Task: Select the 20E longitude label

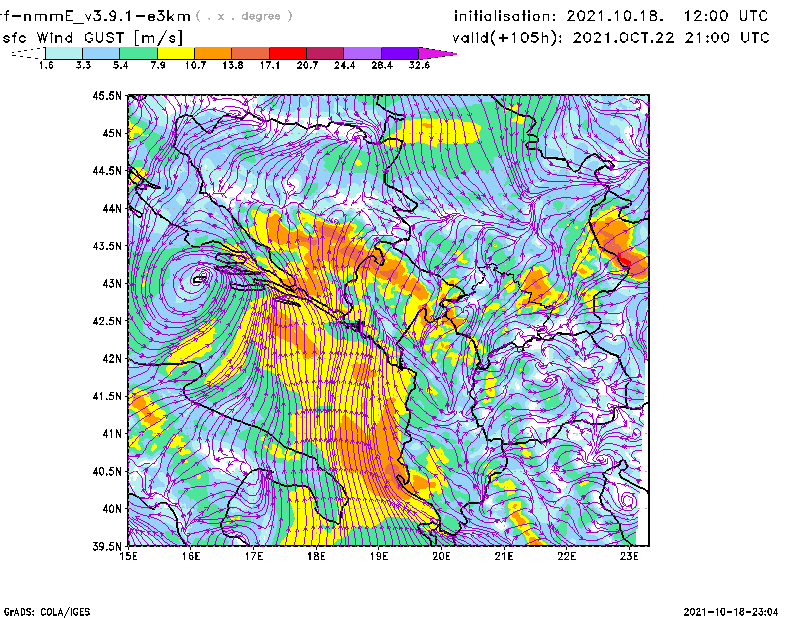Action: tap(441, 556)
